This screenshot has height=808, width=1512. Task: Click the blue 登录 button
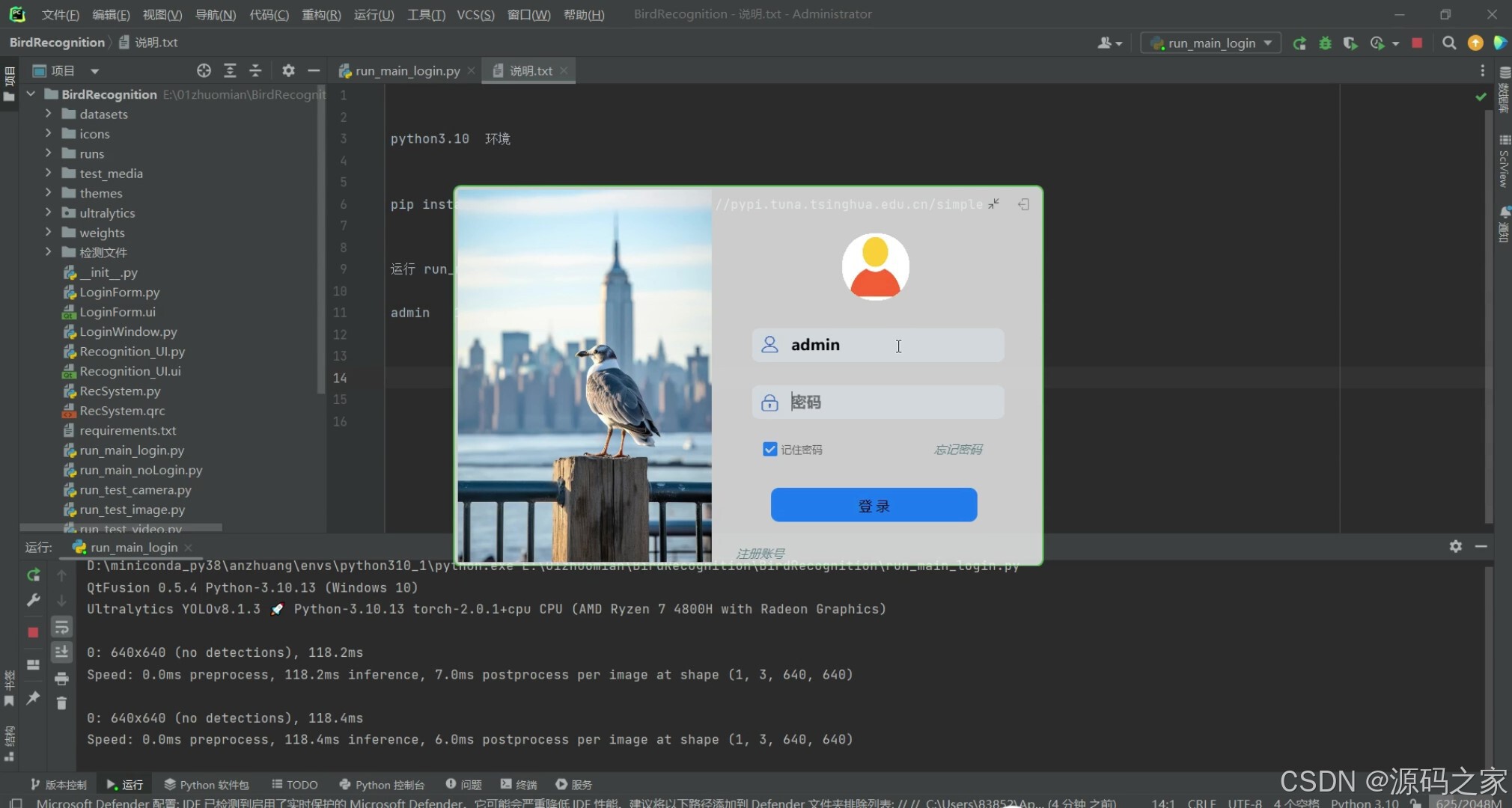[874, 505]
